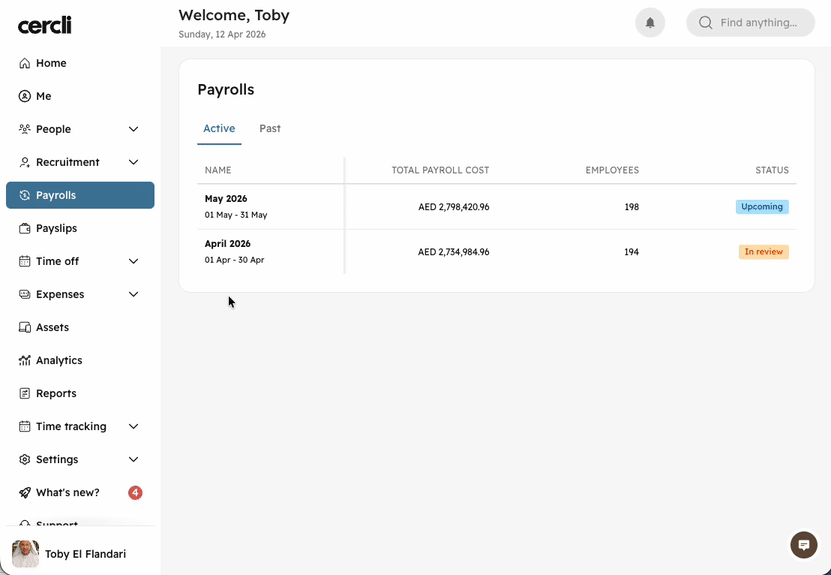Click the Settings gear icon
The width and height of the screenshot is (831, 575).
24,459
